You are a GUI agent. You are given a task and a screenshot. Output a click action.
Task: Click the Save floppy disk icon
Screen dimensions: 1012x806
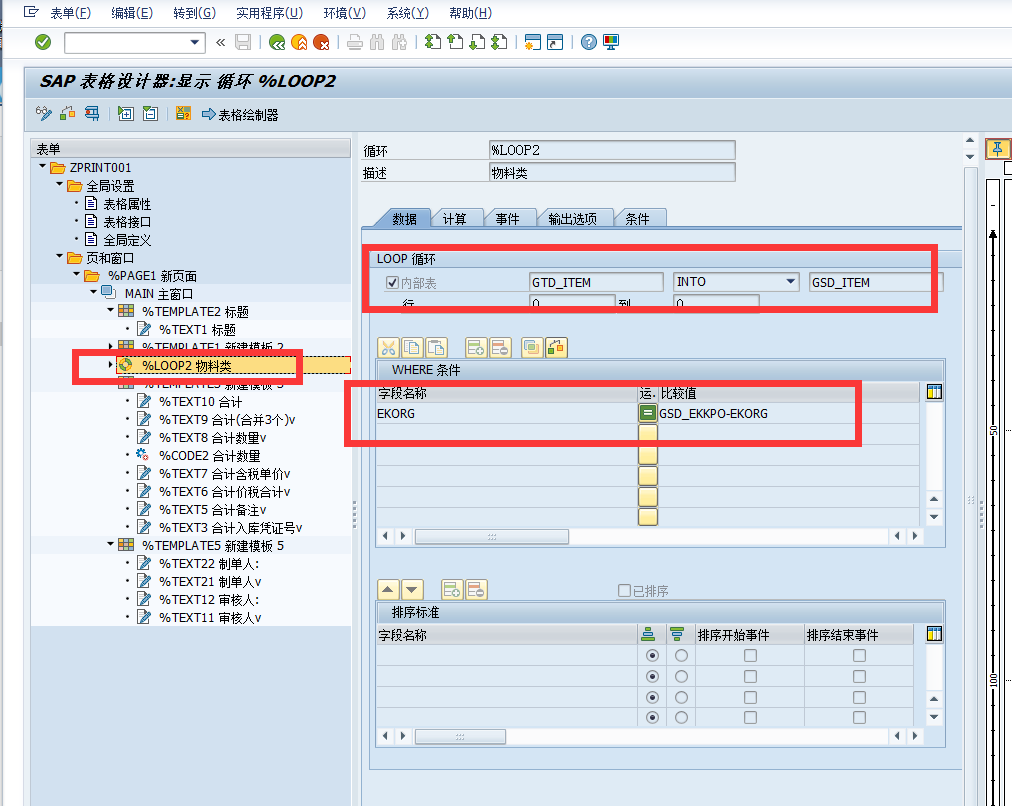coord(243,42)
